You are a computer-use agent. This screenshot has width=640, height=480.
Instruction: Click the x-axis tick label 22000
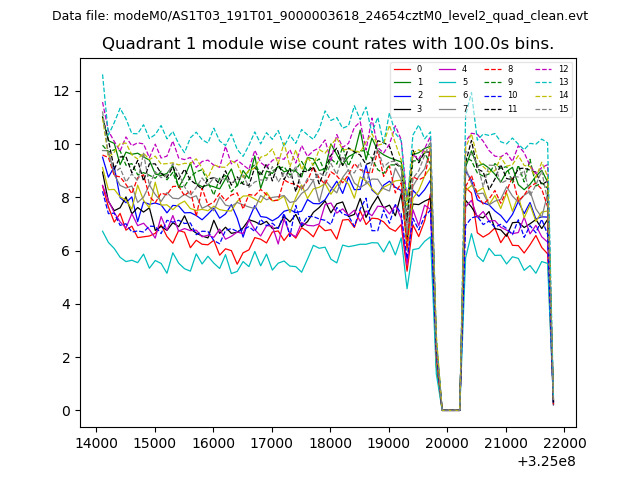pos(564,442)
